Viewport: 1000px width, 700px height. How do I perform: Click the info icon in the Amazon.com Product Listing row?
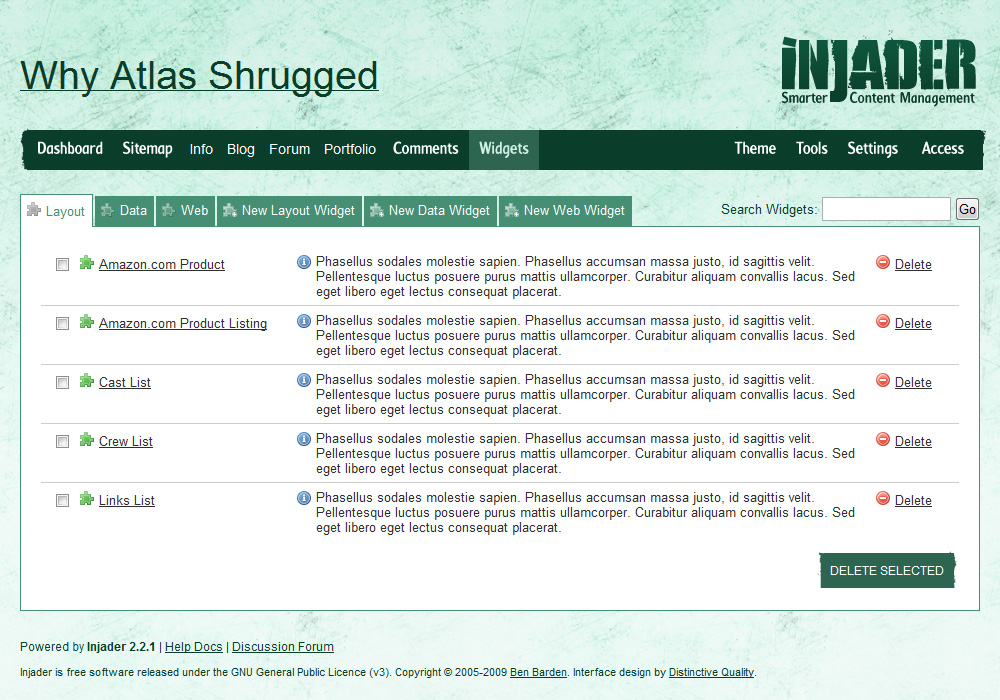304,321
